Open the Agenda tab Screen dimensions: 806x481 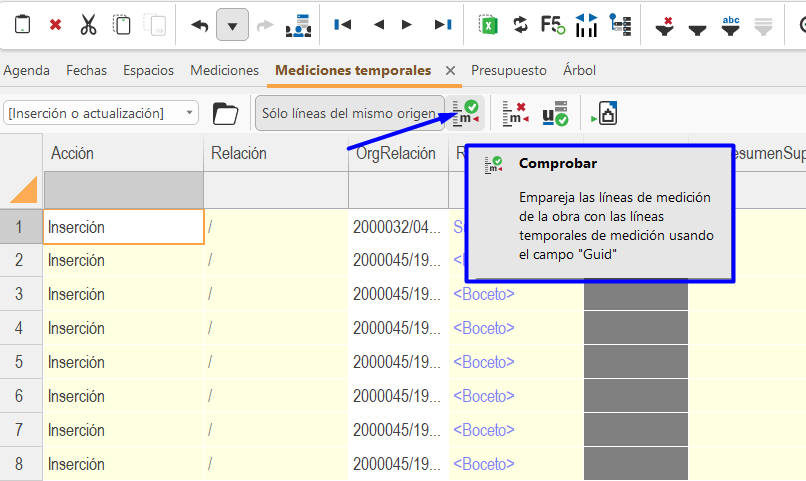[x=26, y=70]
